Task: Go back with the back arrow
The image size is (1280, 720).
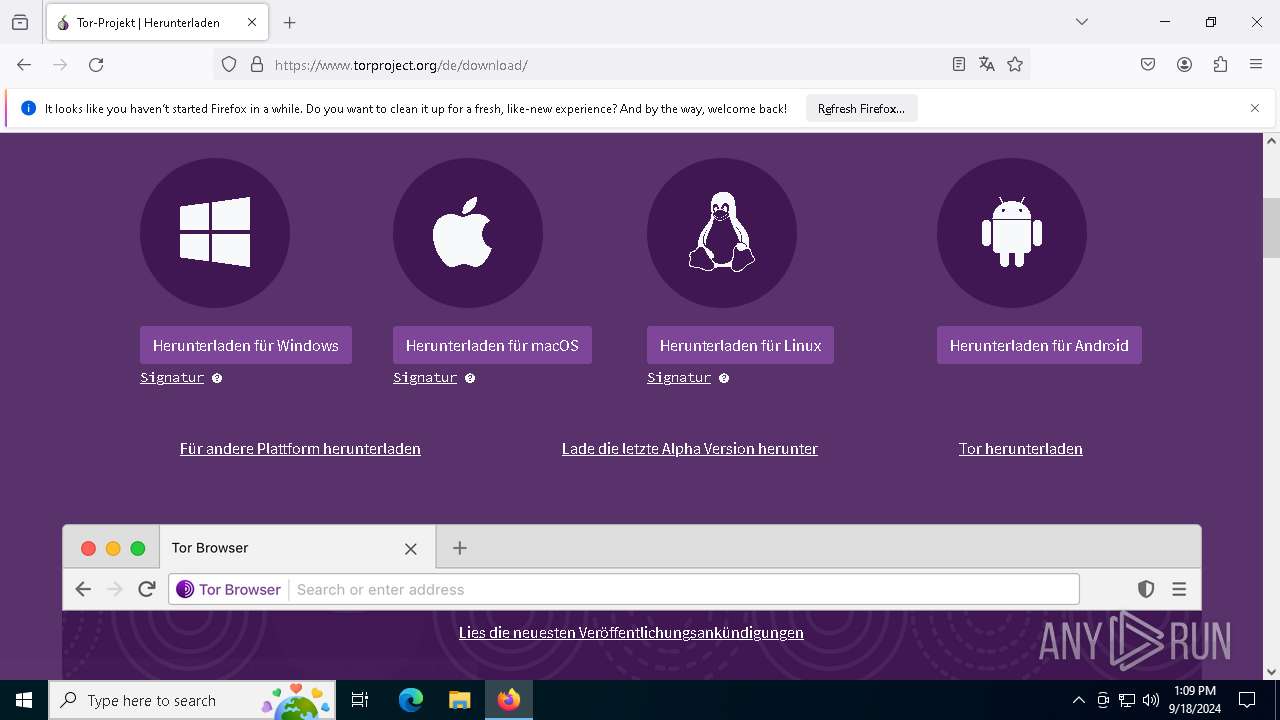Action: pyautogui.click(x=24, y=65)
